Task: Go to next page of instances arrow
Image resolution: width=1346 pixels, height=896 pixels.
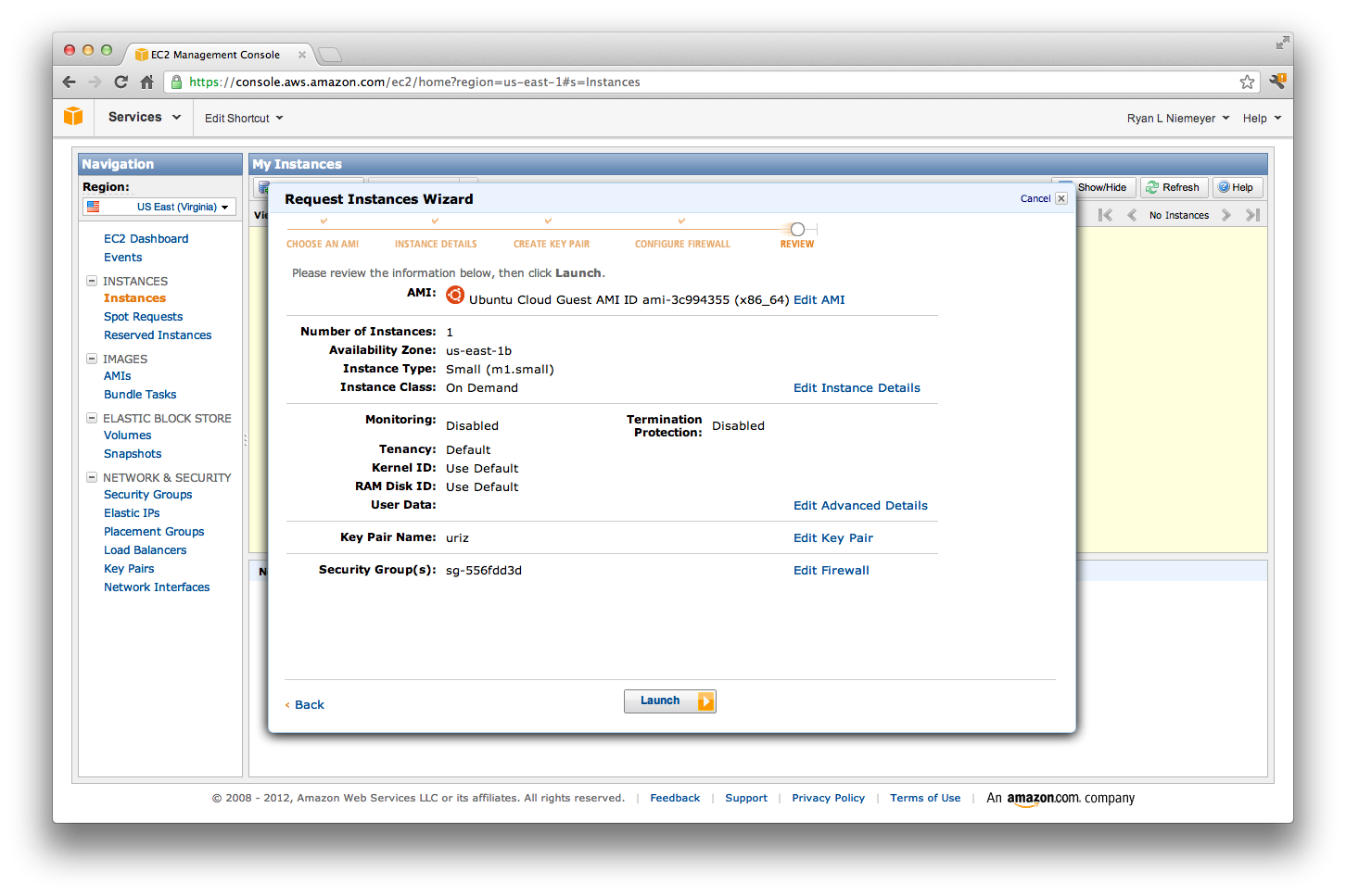Action: [x=1226, y=215]
